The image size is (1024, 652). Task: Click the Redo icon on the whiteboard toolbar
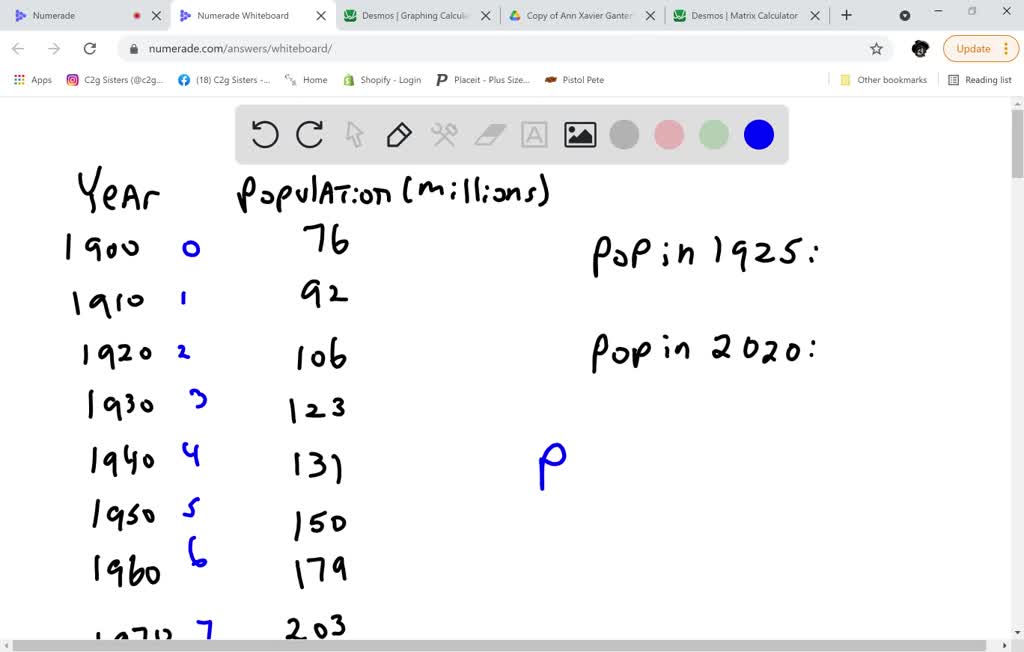(309, 134)
